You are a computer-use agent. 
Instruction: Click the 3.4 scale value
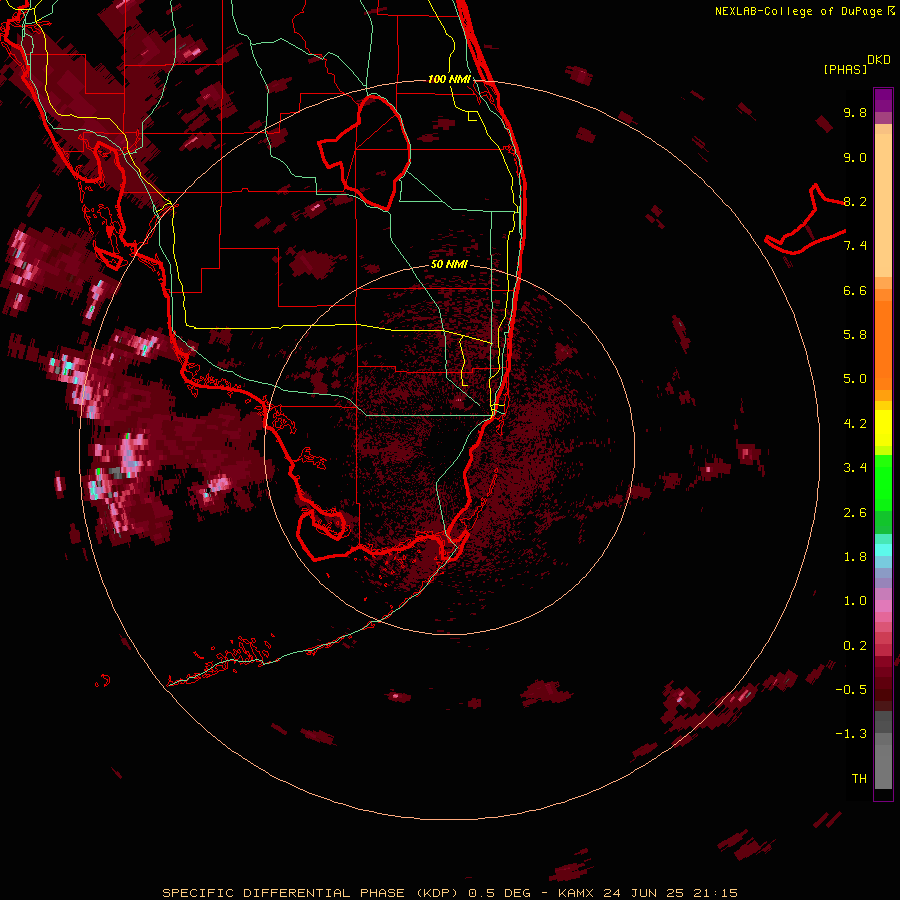tap(855, 468)
